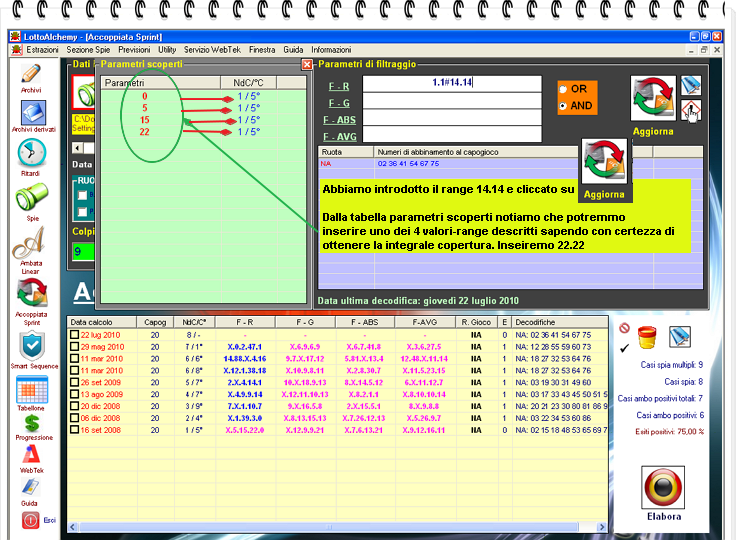Open Smart Sequence shield icon
Viewport: 736px width, 540px height.
32,346
